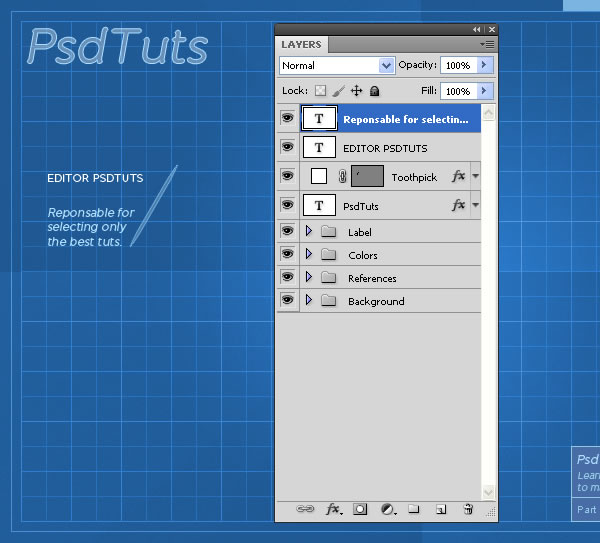This screenshot has height=543, width=600.
Task: Create a new group folder
Action: [x=414, y=509]
